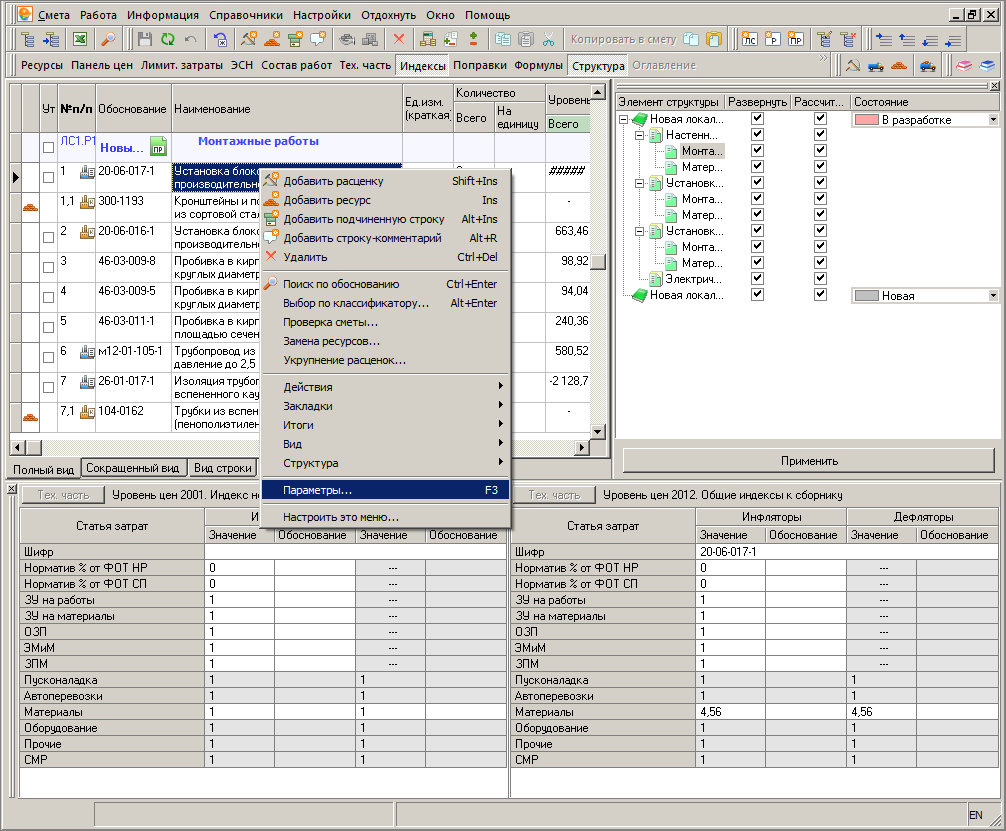Open the magnifier search tool in the toolbar
The height and width of the screenshot is (831, 1006).
click(x=108, y=40)
